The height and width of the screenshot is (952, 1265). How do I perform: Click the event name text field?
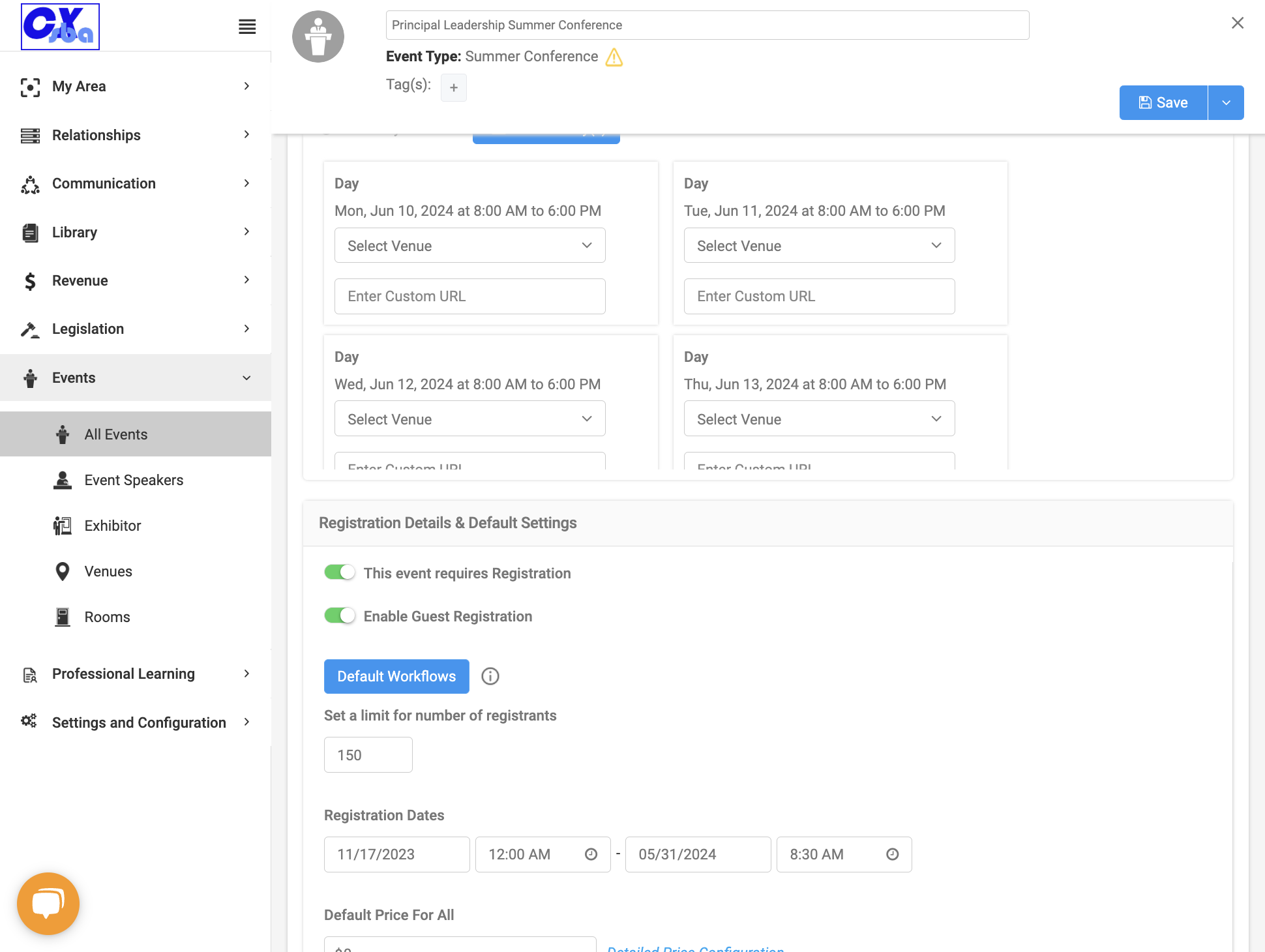(707, 25)
